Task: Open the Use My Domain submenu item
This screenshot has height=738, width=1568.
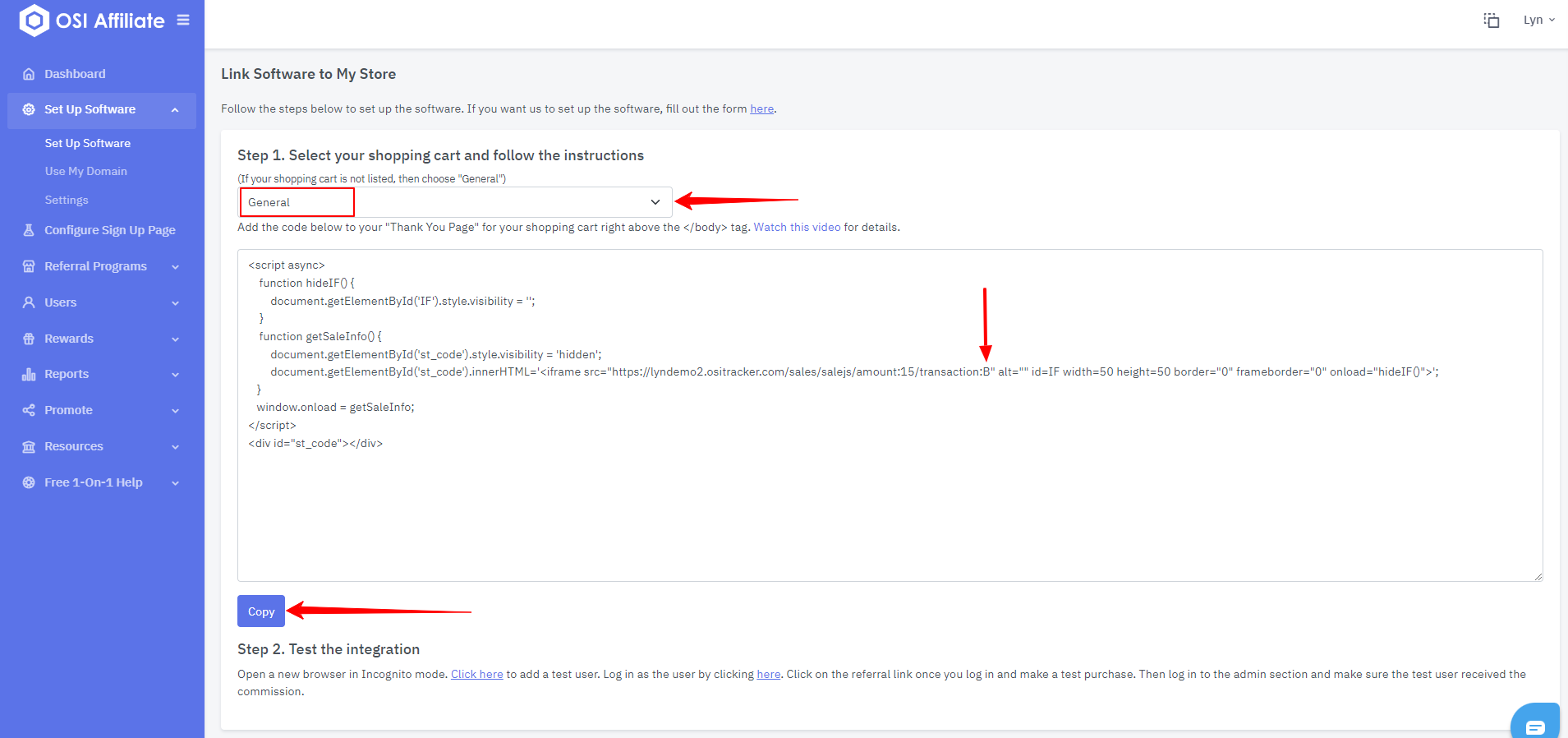Action: [x=86, y=171]
